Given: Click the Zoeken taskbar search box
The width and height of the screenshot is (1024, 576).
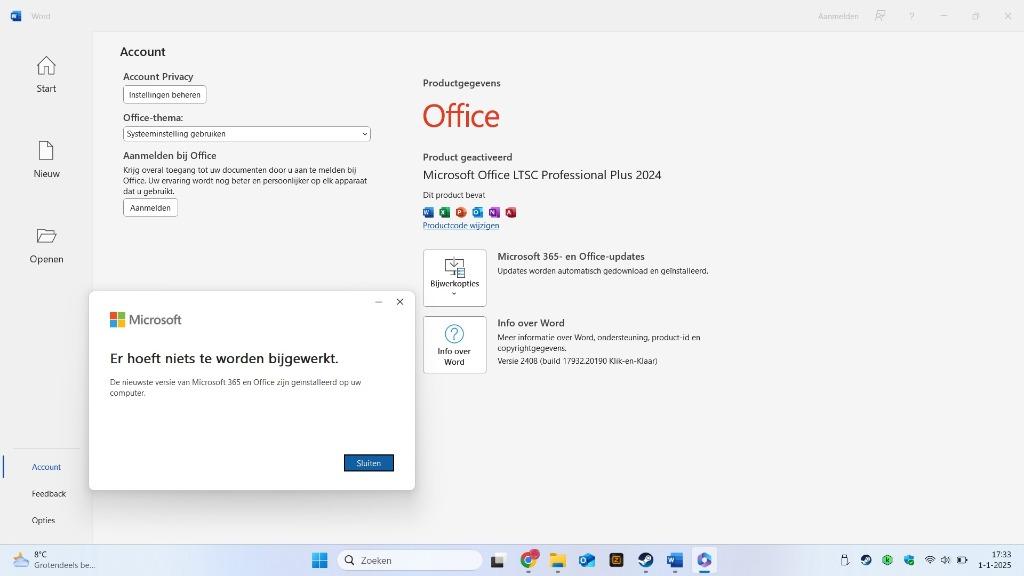Looking at the screenshot, I should point(409,560).
